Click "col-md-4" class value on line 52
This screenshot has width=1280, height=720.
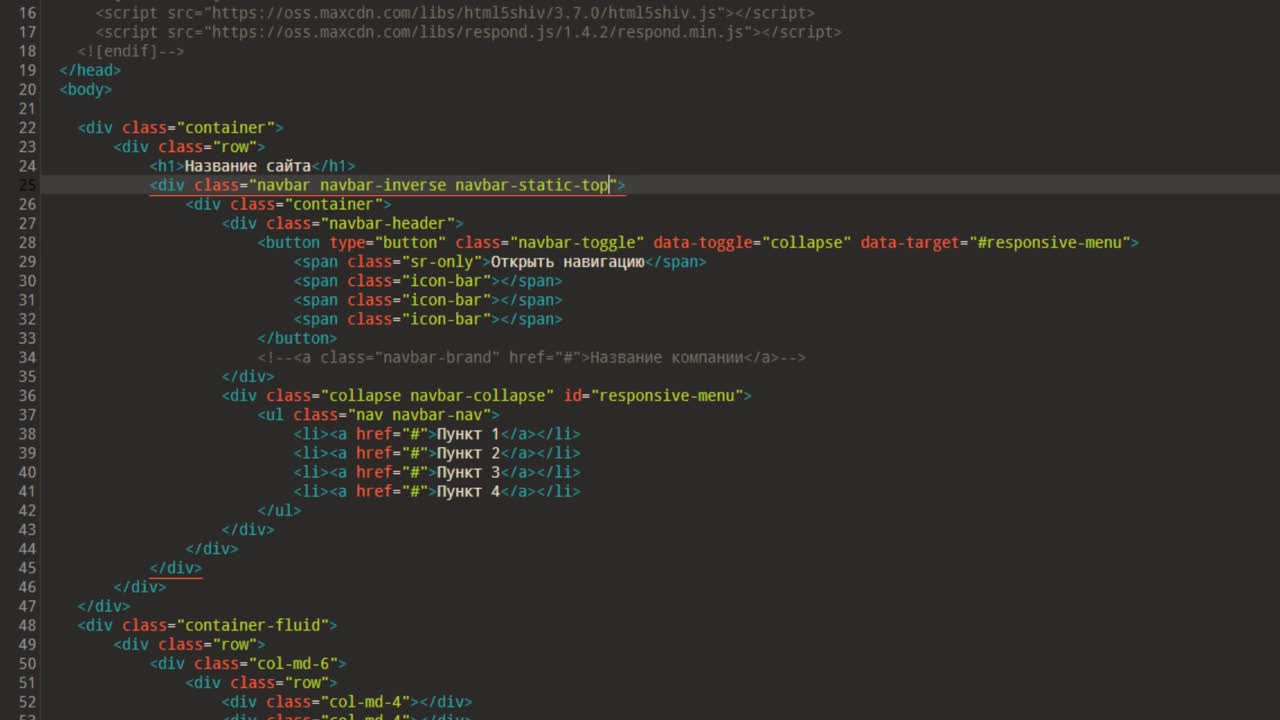(x=365, y=702)
